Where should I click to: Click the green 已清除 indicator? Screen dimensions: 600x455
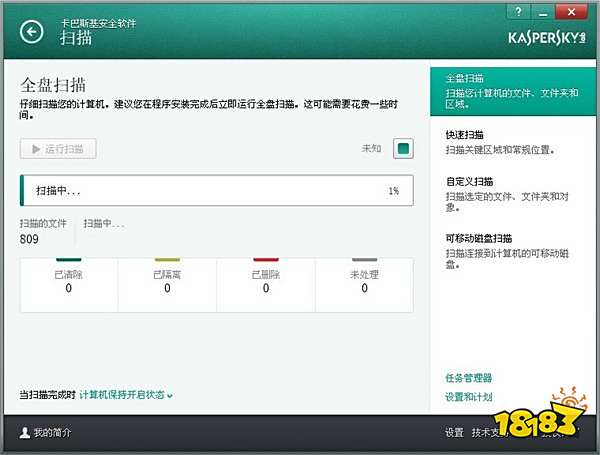(x=69, y=258)
